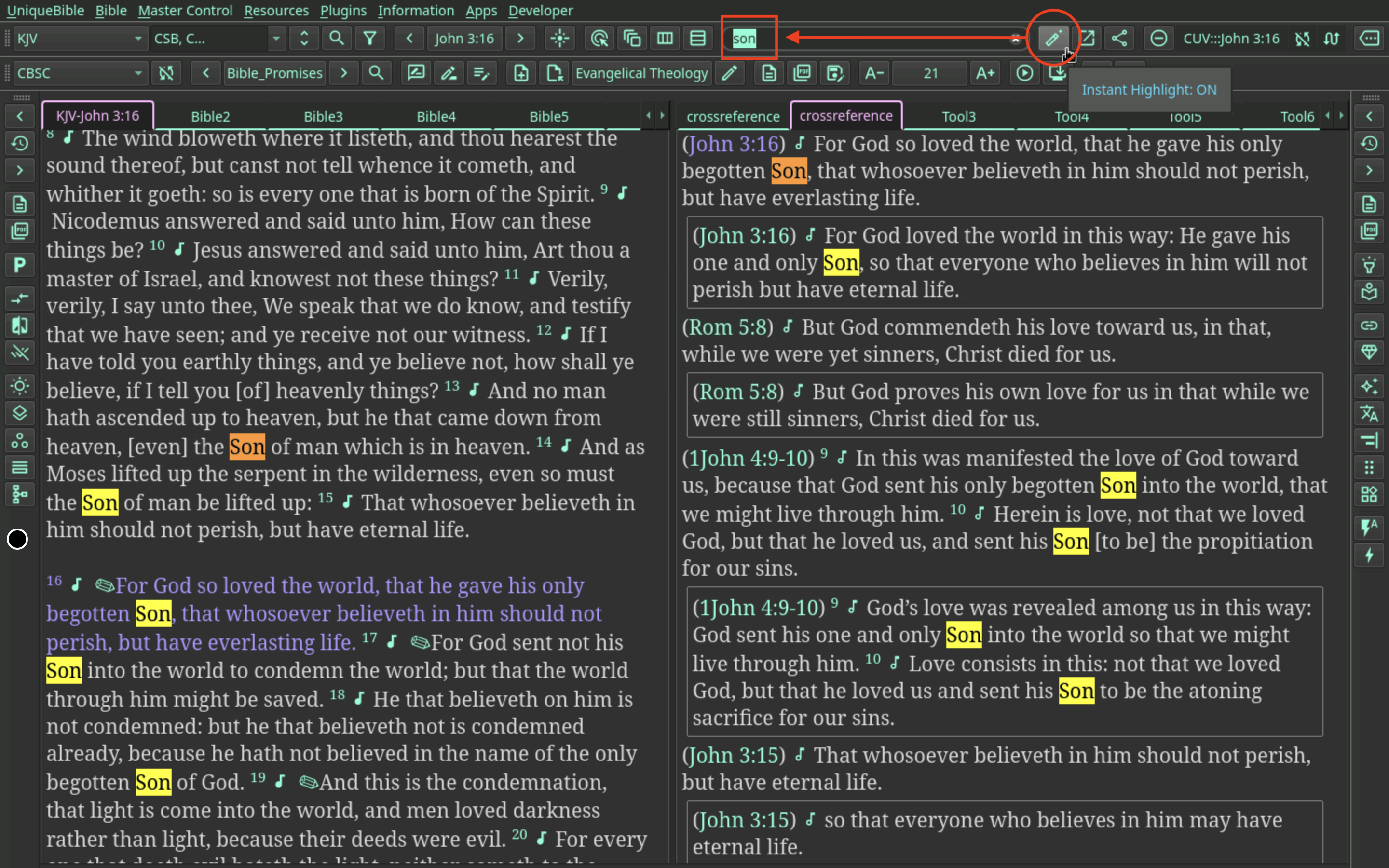Collapse left sidebar with top chevron
This screenshot has width=1389, height=868.
(19, 117)
